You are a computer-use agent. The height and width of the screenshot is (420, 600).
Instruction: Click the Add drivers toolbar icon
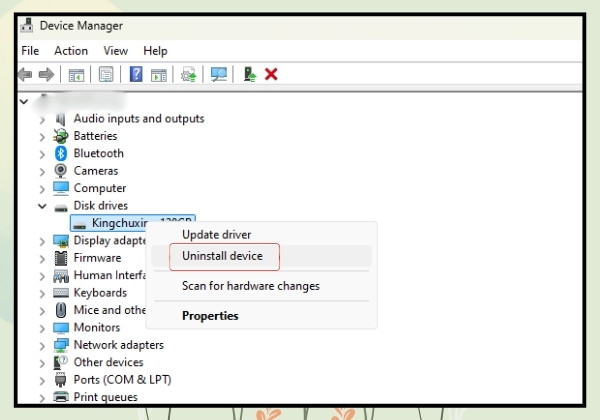(x=250, y=74)
